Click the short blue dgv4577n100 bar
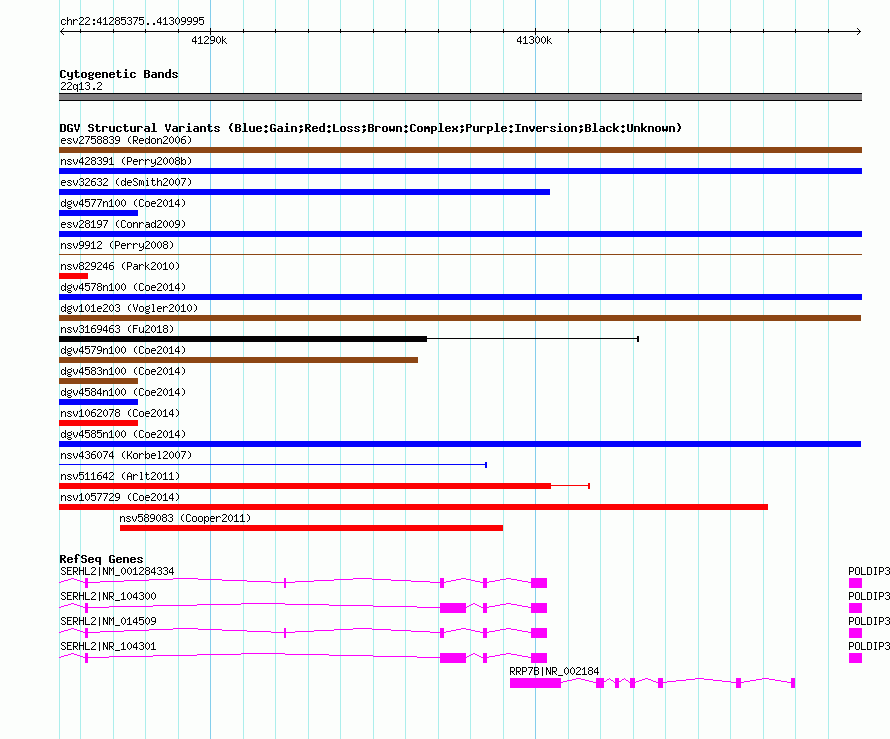Viewport: 890px width, 739px height. coord(98,213)
